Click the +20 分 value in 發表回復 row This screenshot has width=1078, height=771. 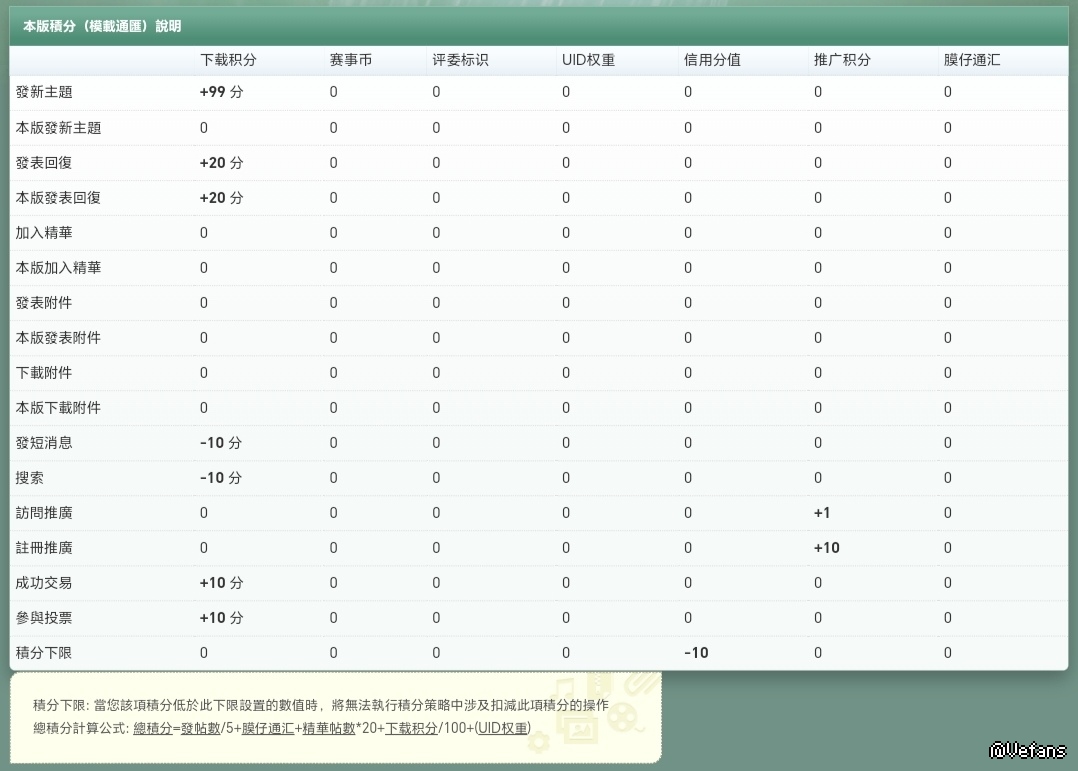(x=221, y=163)
